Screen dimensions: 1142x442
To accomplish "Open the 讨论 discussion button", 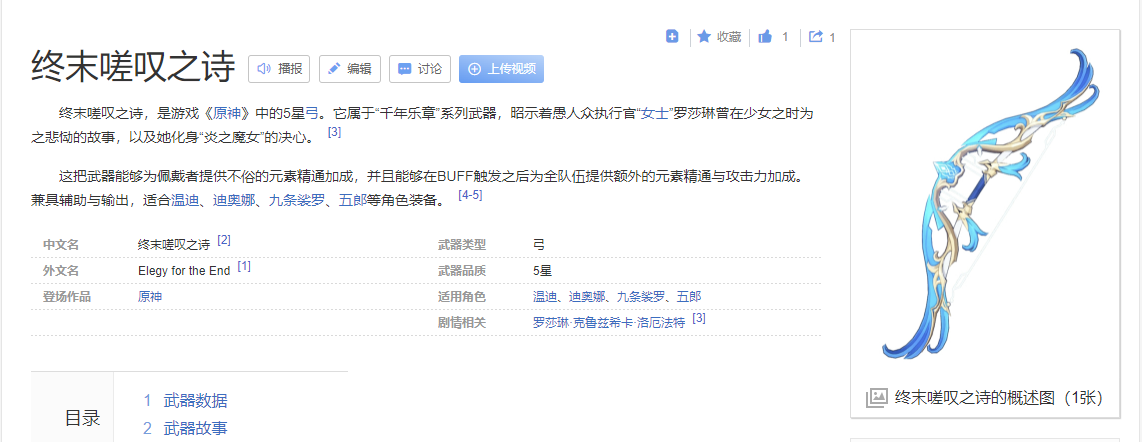I will (420, 69).
